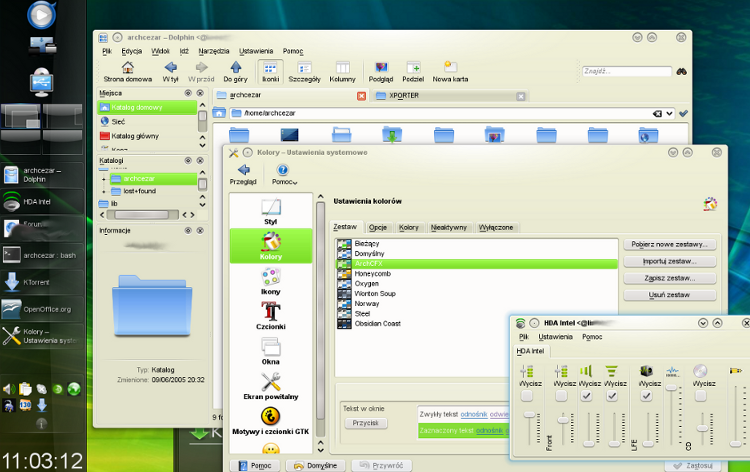
Task: Switch to OpenOffice.org in the taskbar
Action: pos(42,309)
